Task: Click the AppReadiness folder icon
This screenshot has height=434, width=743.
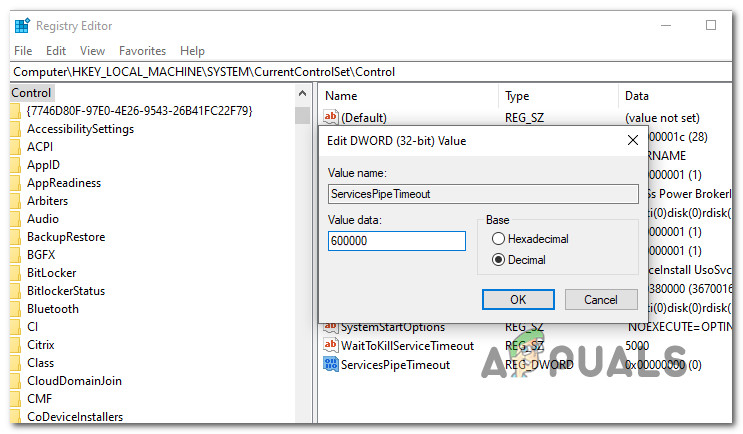Action: click(15, 183)
